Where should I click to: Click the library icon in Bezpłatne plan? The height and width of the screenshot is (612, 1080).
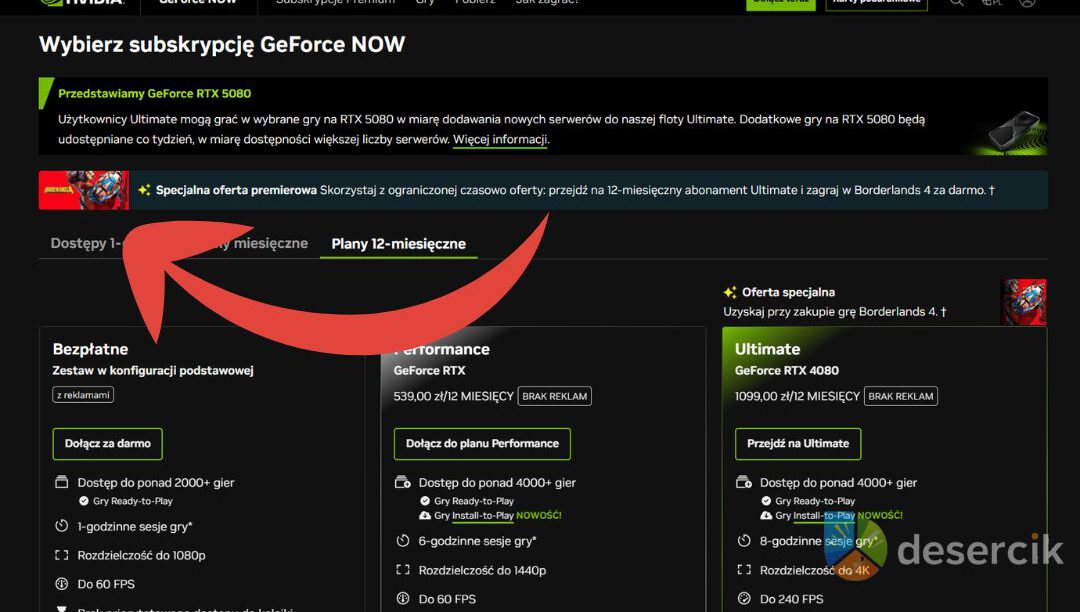[x=61, y=482]
